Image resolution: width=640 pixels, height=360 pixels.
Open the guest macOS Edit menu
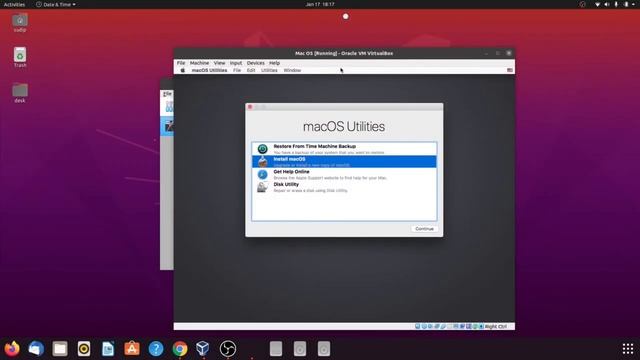(x=251, y=70)
